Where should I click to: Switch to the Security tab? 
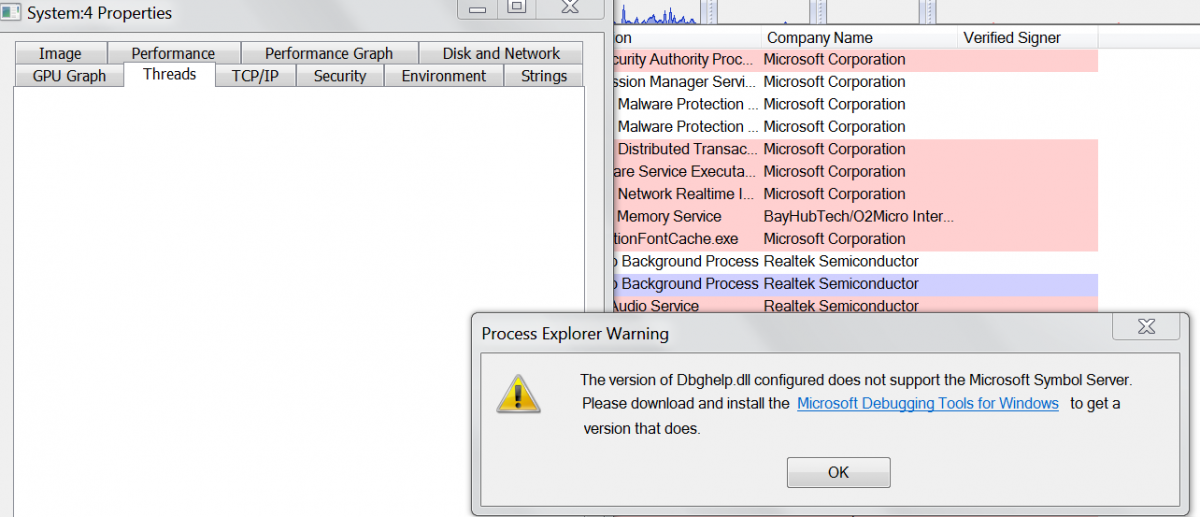pyautogui.click(x=340, y=76)
